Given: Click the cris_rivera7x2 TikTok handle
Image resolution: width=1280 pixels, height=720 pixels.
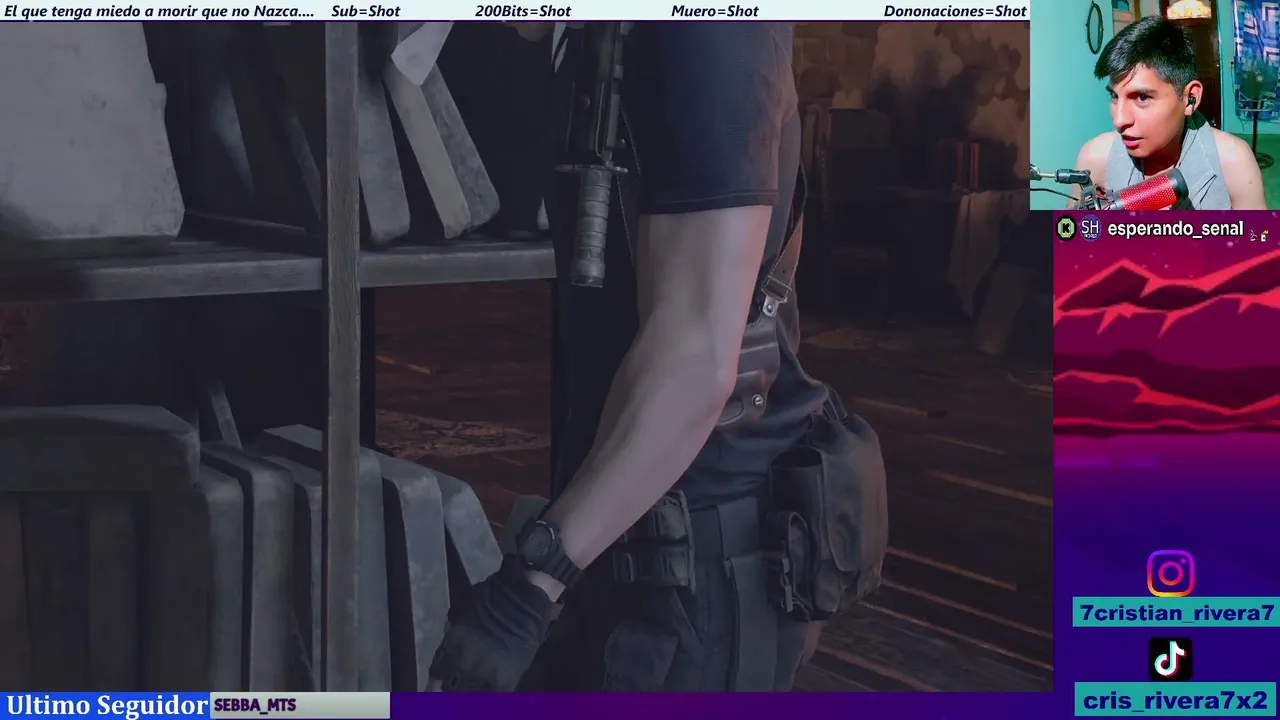Looking at the screenshot, I should 1175,700.
